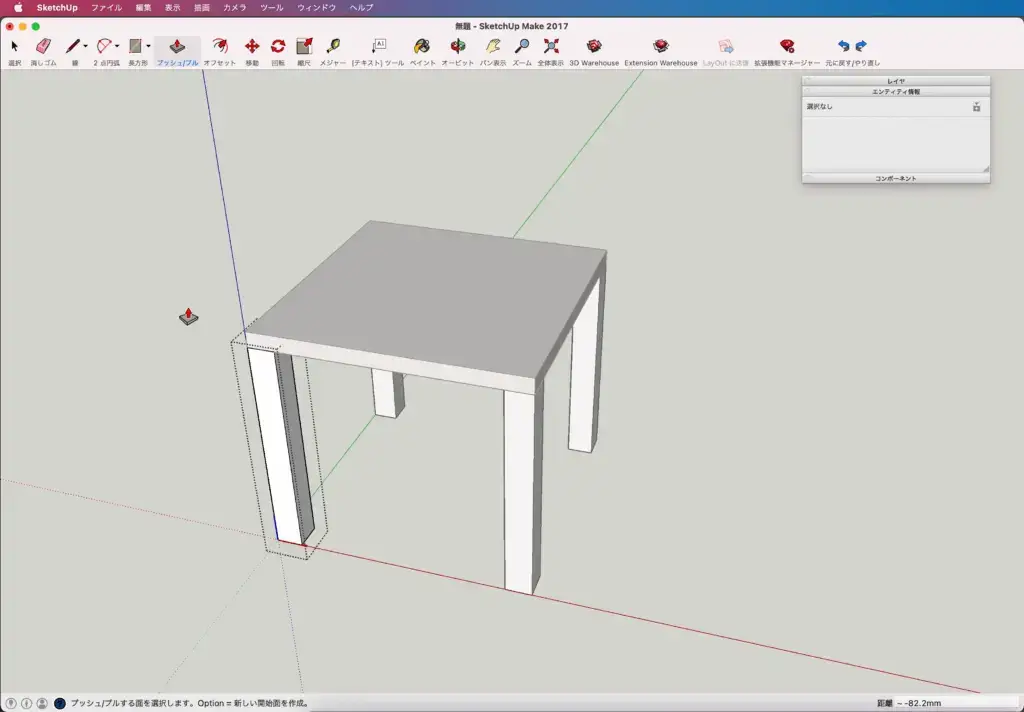
Task: Click the 全体表示 zoom extents icon
Action: 551,46
